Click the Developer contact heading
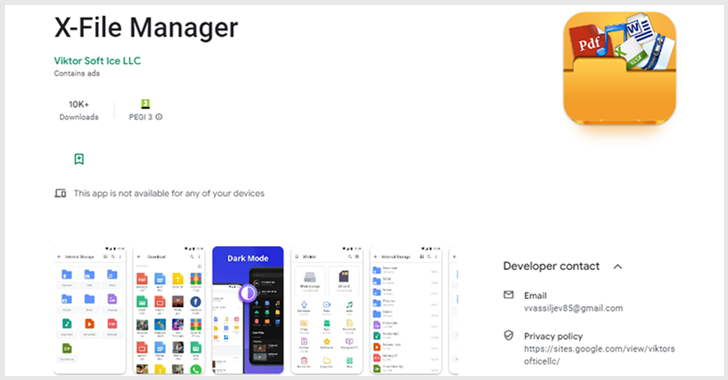 click(552, 266)
